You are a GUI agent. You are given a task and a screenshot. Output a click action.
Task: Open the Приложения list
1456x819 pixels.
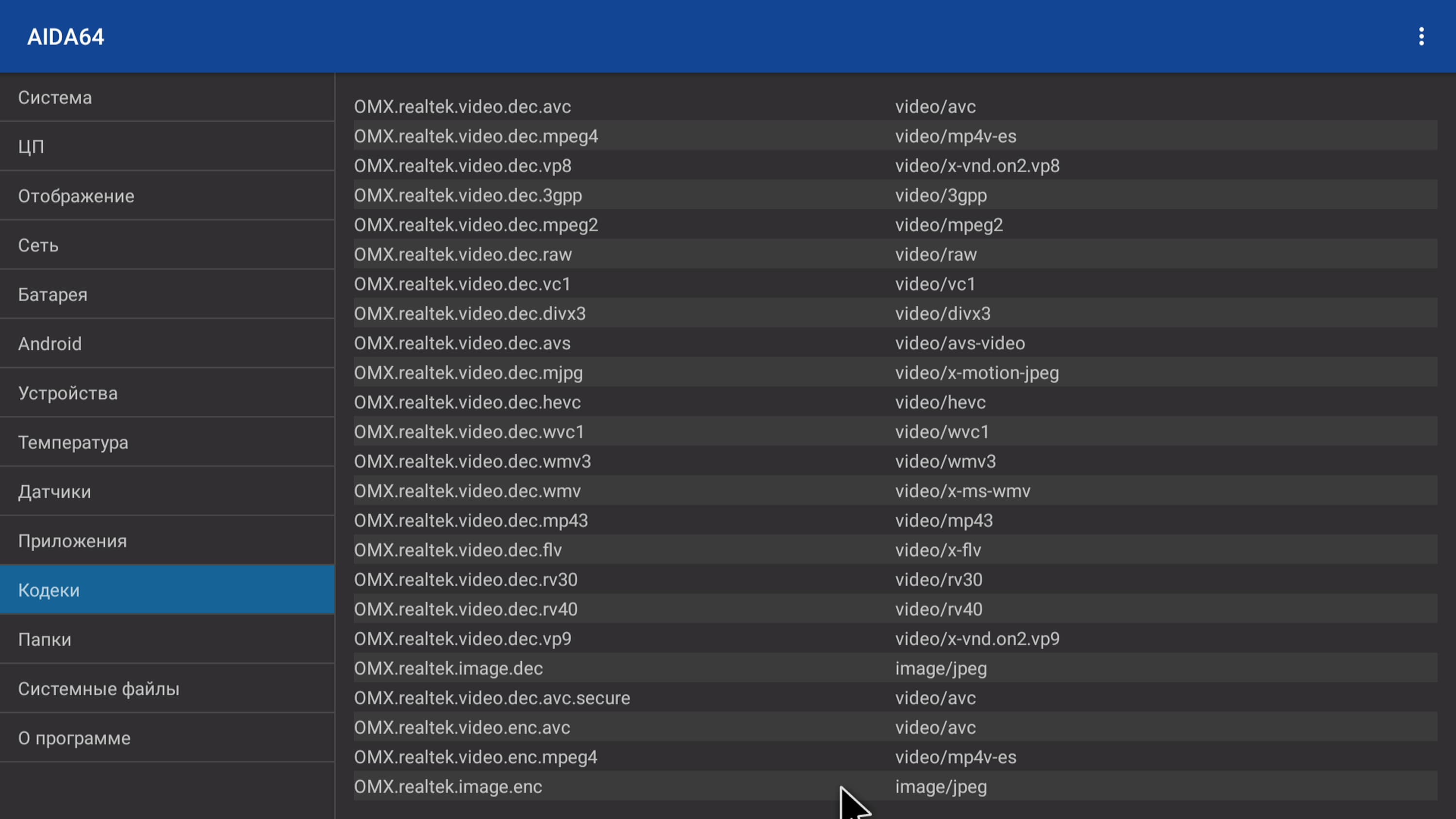pyautogui.click(x=167, y=541)
